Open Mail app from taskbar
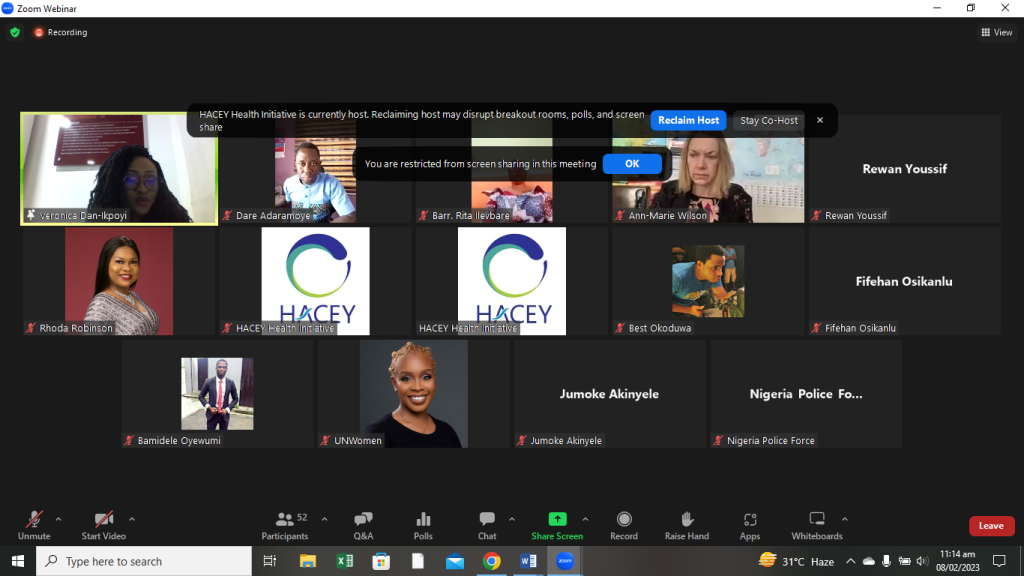1024x576 pixels. coord(455,561)
